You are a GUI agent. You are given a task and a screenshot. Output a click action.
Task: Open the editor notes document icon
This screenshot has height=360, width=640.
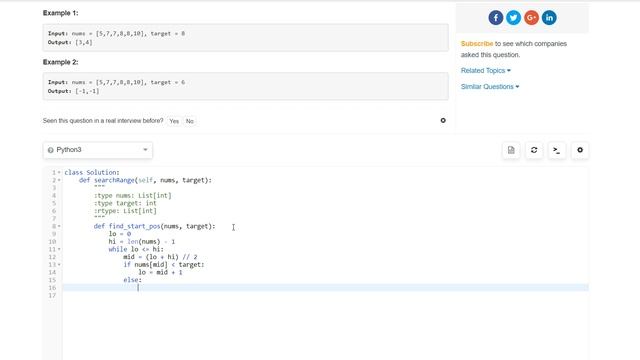point(511,150)
